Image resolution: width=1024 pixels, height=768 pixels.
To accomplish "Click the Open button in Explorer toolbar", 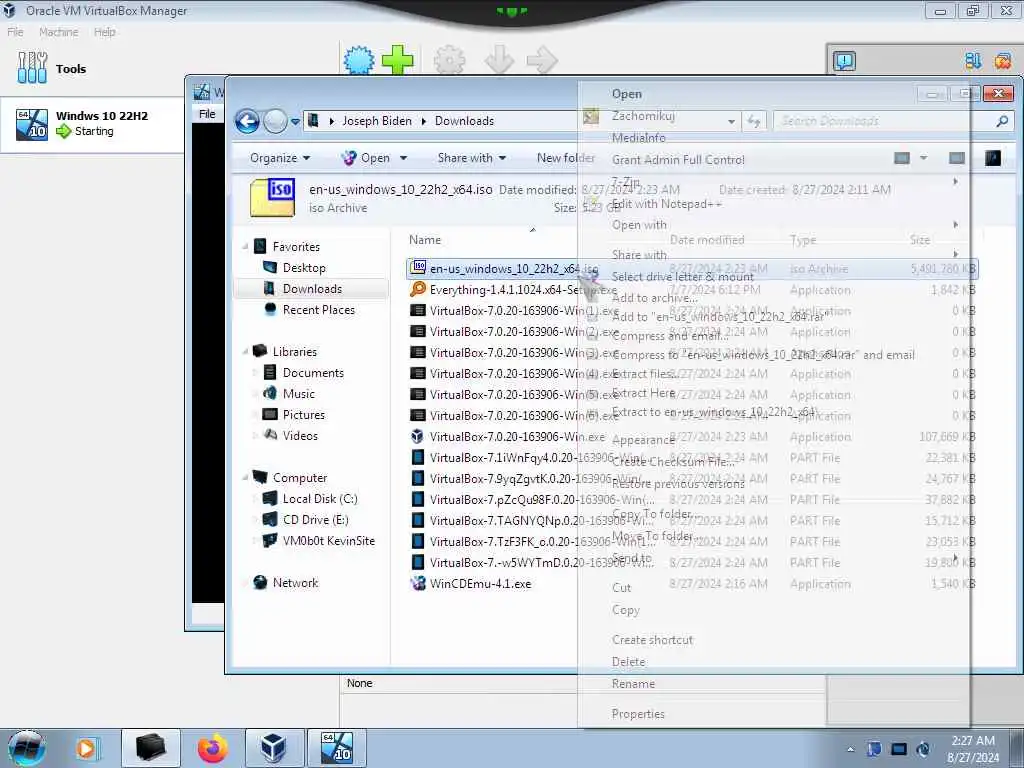I will point(367,158).
